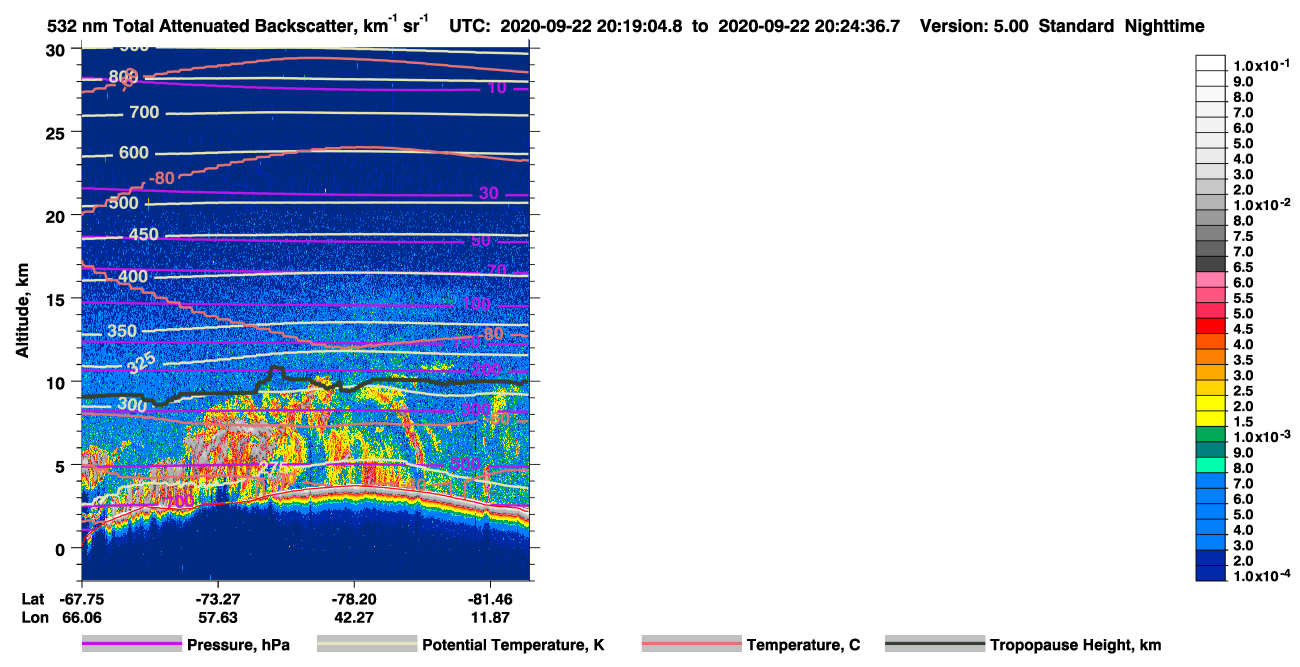Viewport: 1300px width, 667px height.
Task: Click the longitude value 11.87
Action: (x=490, y=618)
